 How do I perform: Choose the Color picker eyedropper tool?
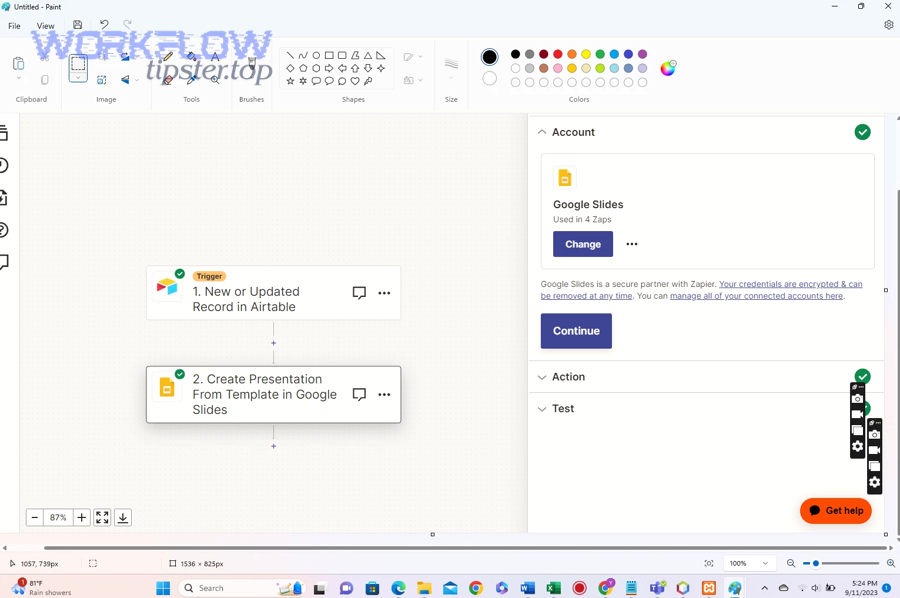click(192, 80)
